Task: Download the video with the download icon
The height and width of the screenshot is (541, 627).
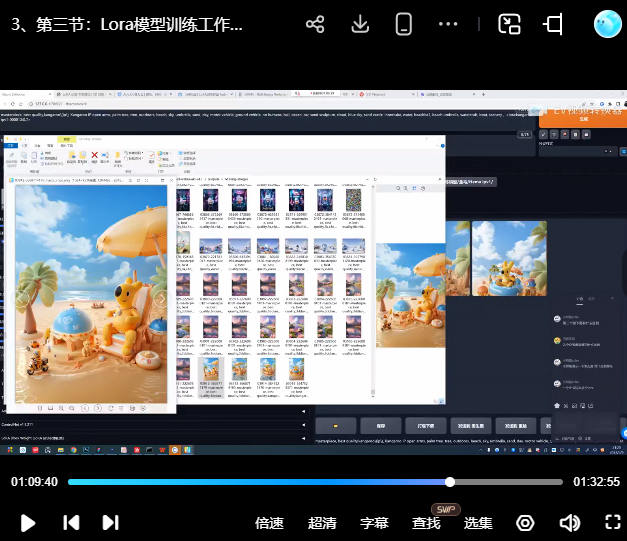Action: click(361, 25)
